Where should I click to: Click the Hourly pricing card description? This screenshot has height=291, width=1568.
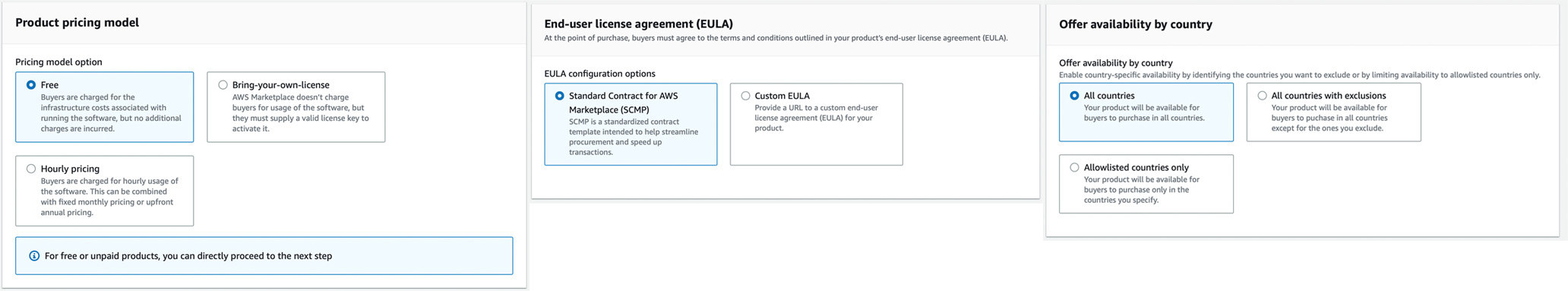pyautogui.click(x=109, y=197)
